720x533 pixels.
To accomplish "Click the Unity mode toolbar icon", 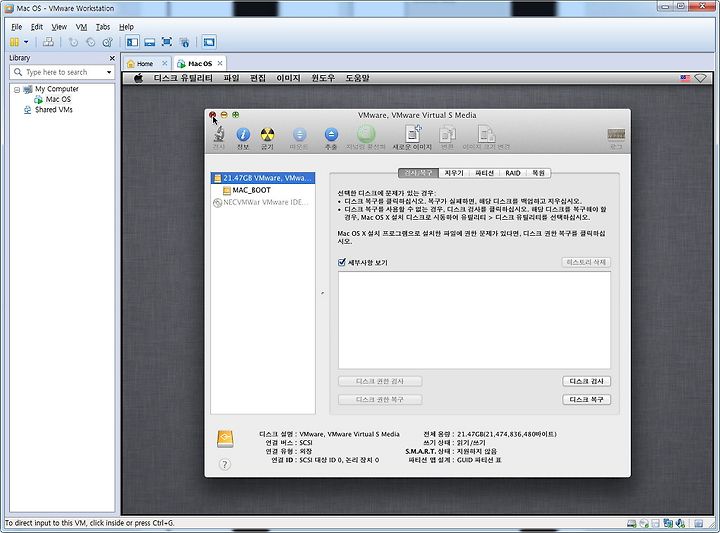I will tap(184, 42).
